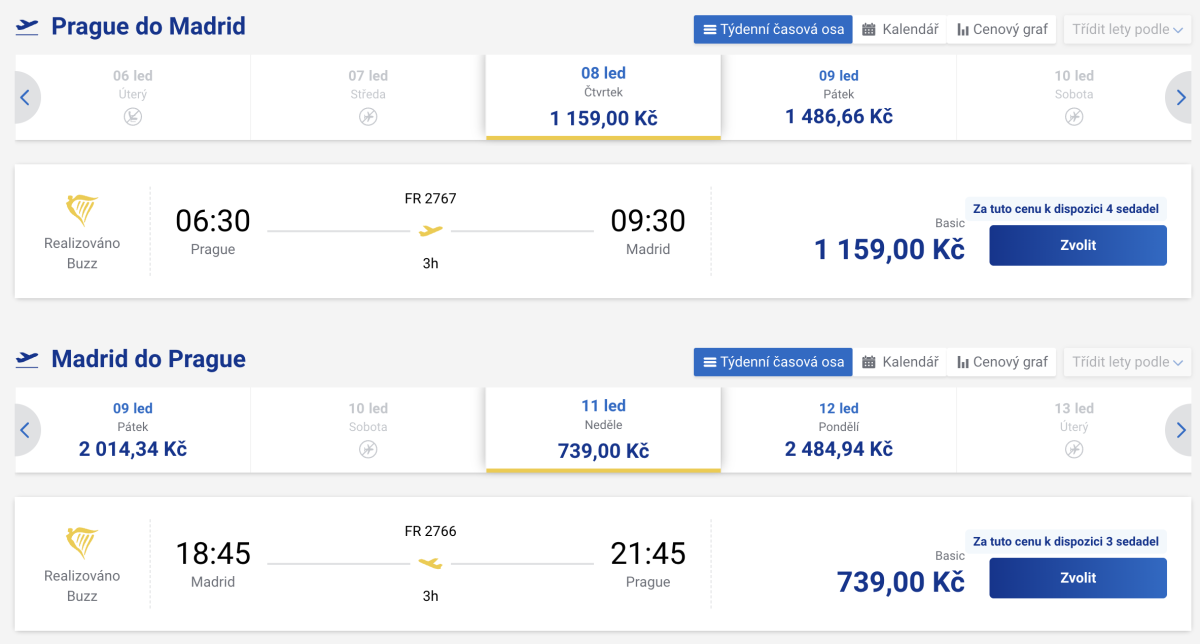The width and height of the screenshot is (1200, 644).
Task: Click the plane icon beside Madrid do Prague
Action: [x=28, y=360]
